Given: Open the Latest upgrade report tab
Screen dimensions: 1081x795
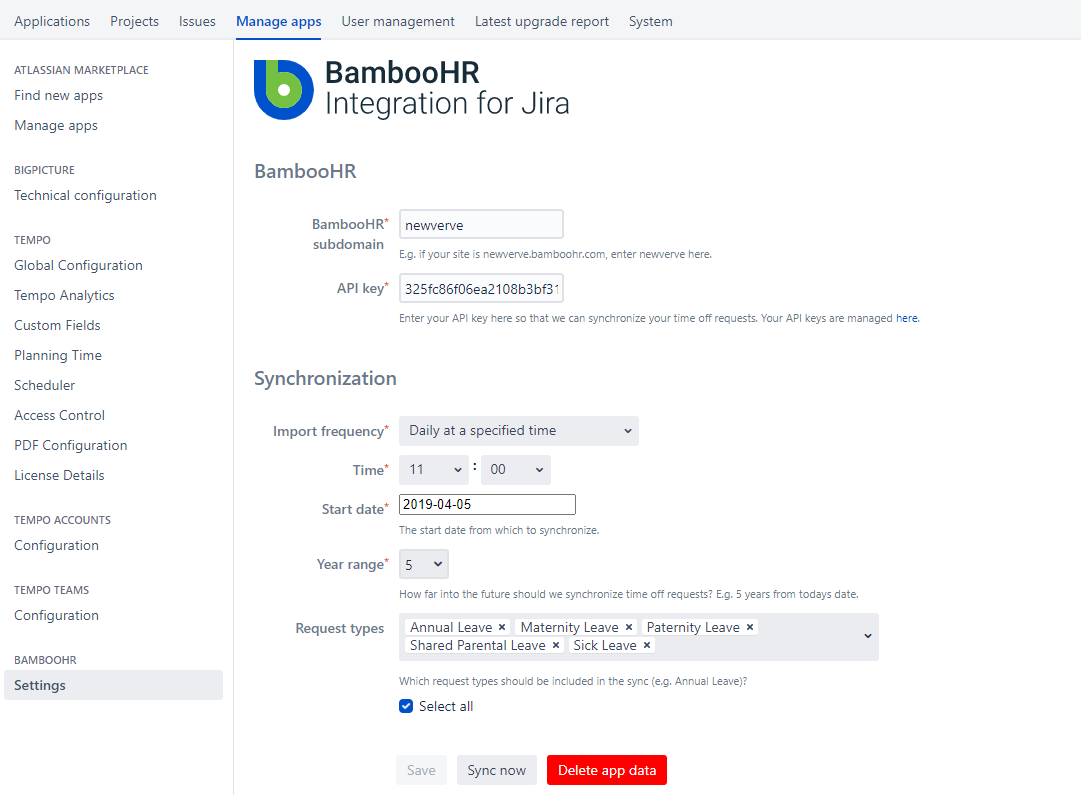Looking at the screenshot, I should click(541, 21).
